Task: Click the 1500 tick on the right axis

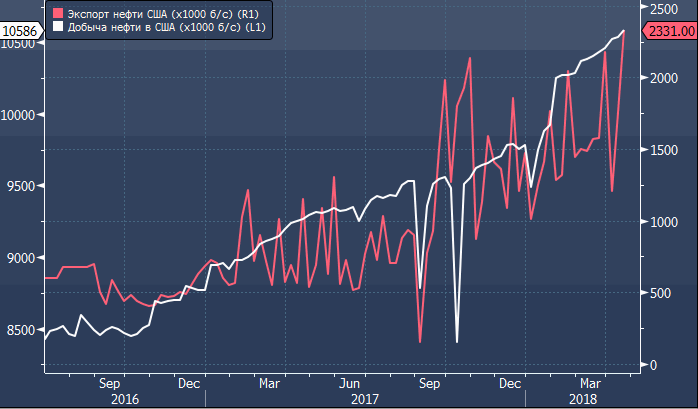Action: [664, 151]
